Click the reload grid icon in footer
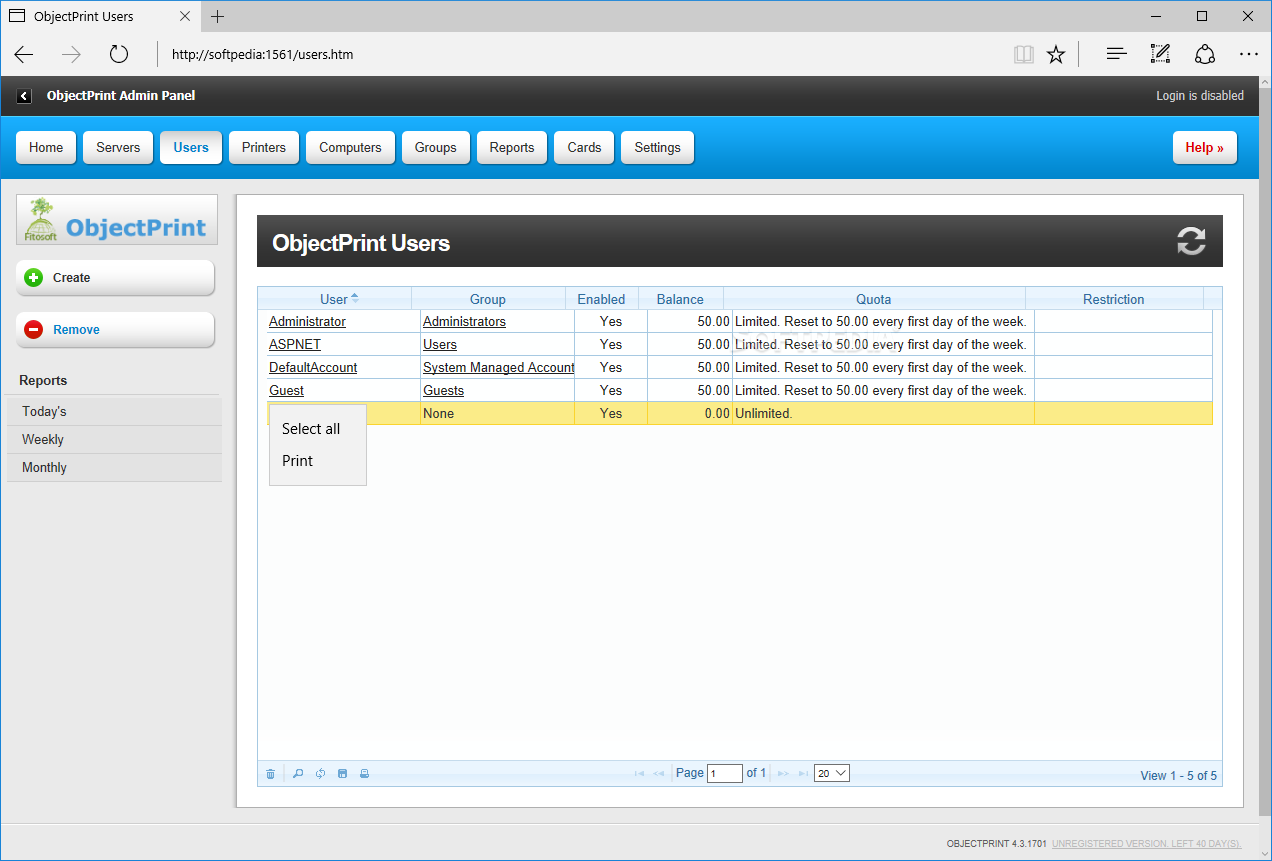This screenshot has height=861, width=1272. pos(320,774)
